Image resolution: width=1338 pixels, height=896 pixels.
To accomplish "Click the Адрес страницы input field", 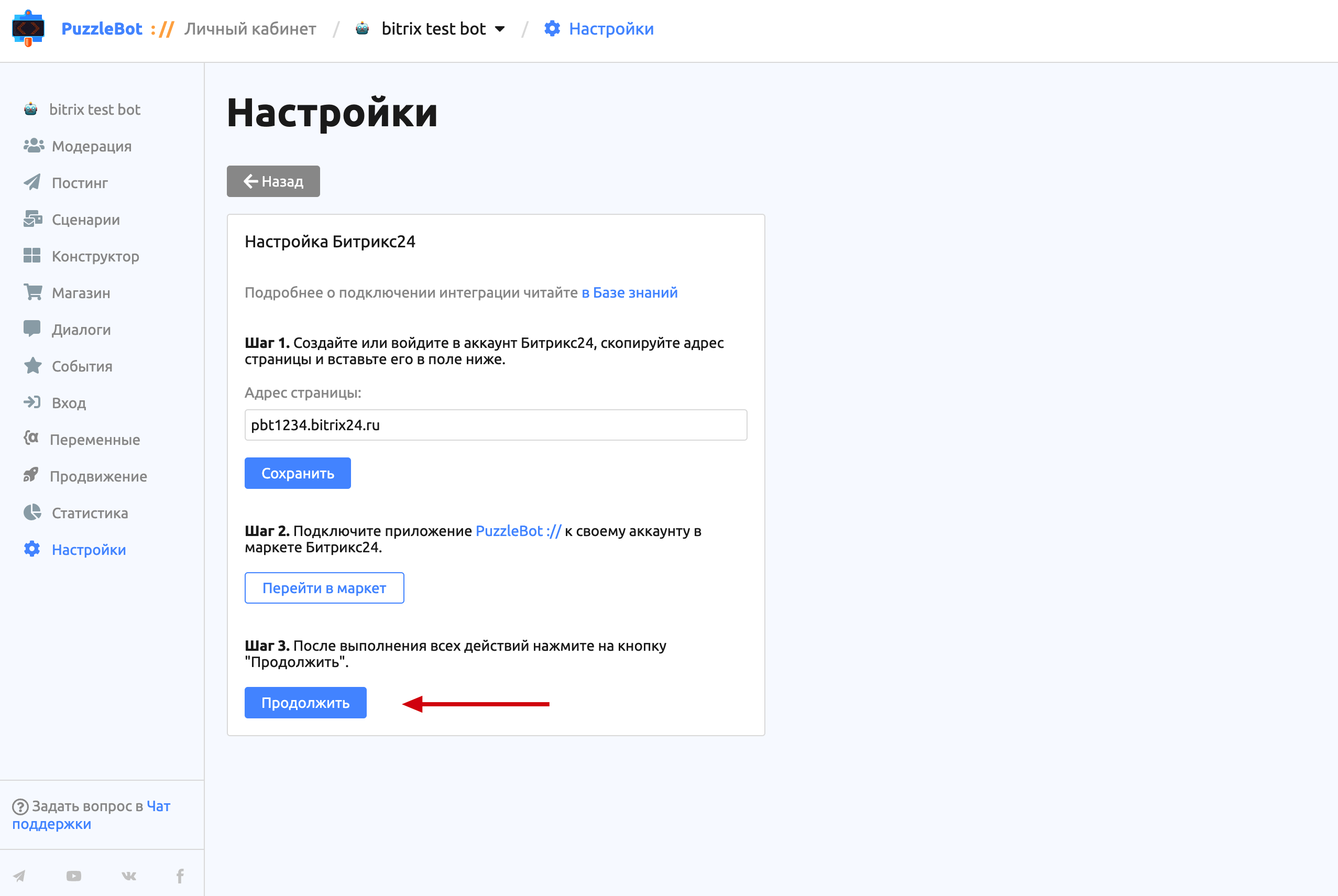I will tap(496, 424).
